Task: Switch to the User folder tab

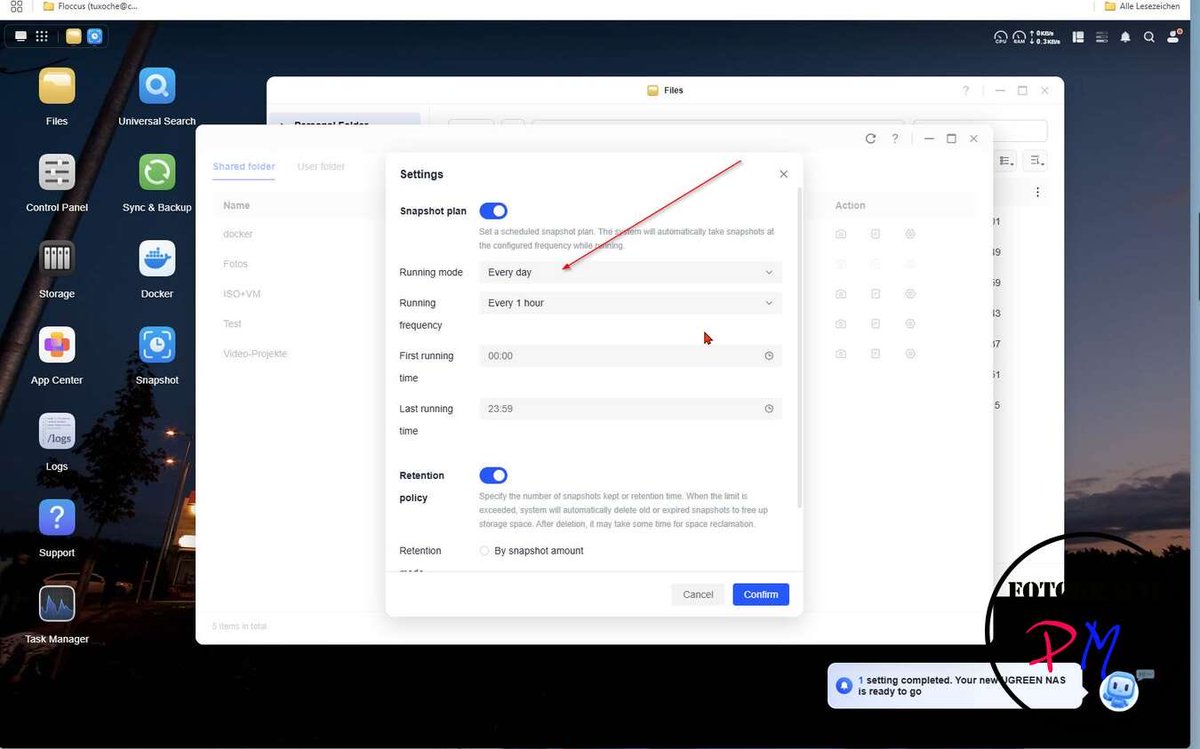Action: point(320,167)
